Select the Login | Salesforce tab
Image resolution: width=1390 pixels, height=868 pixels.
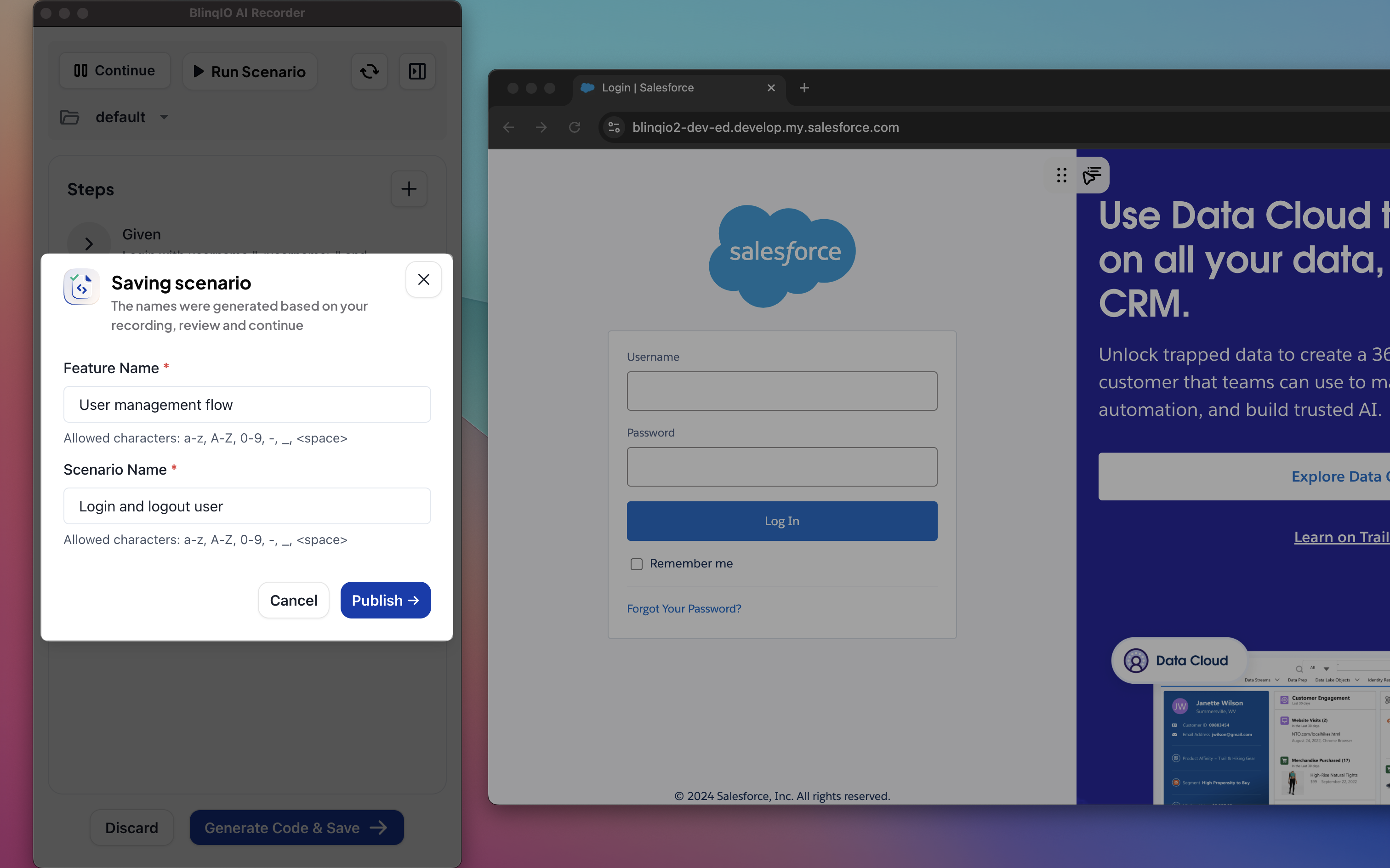pos(678,88)
